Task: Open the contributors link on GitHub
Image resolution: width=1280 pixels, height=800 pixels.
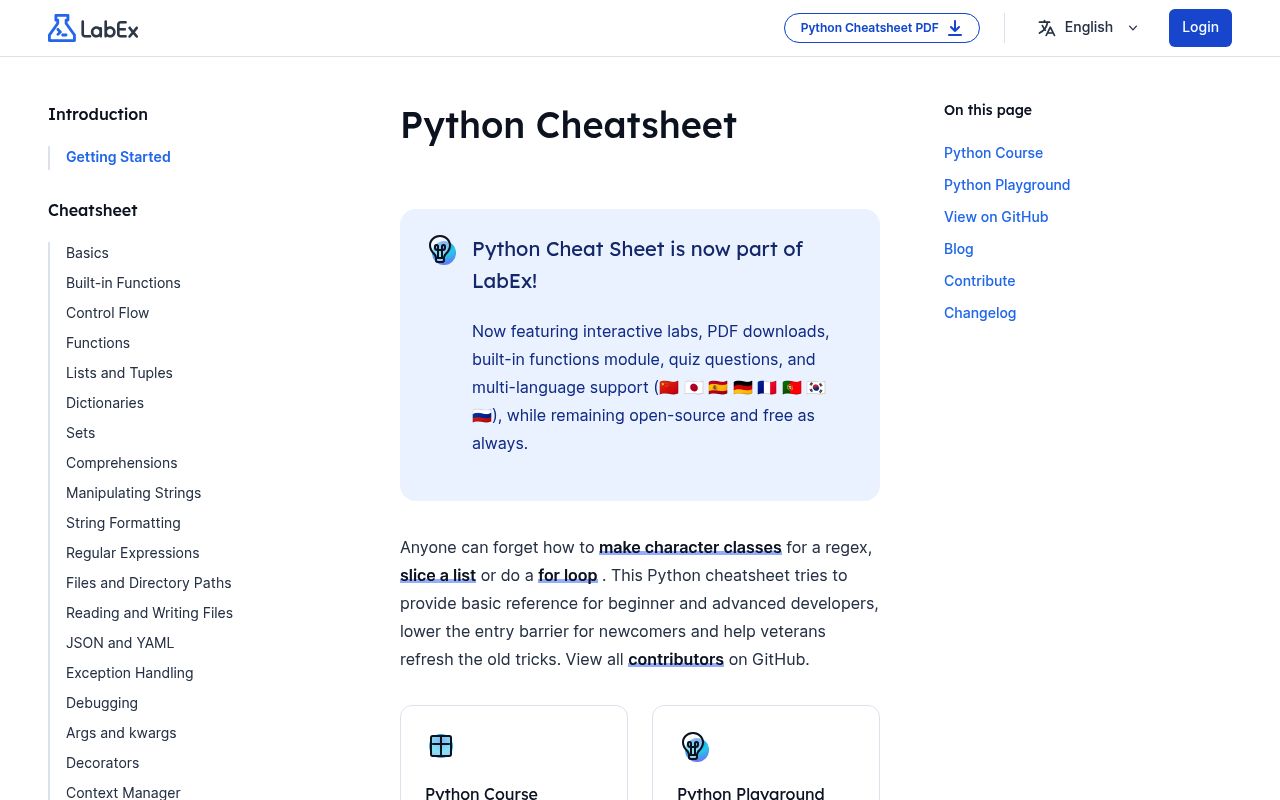Action: click(675, 659)
